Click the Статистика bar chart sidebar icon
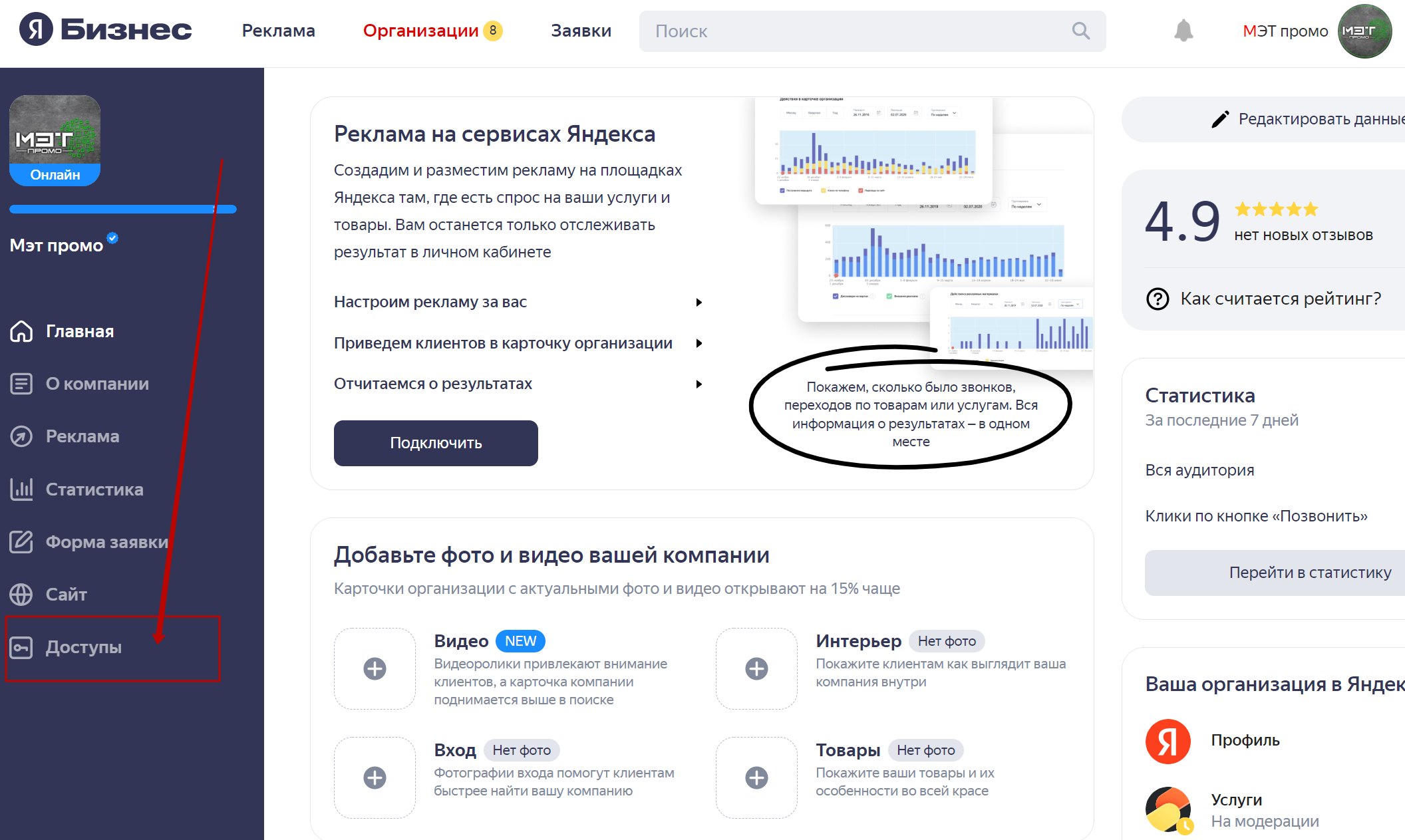Image resolution: width=1405 pixels, height=840 pixels. point(21,489)
